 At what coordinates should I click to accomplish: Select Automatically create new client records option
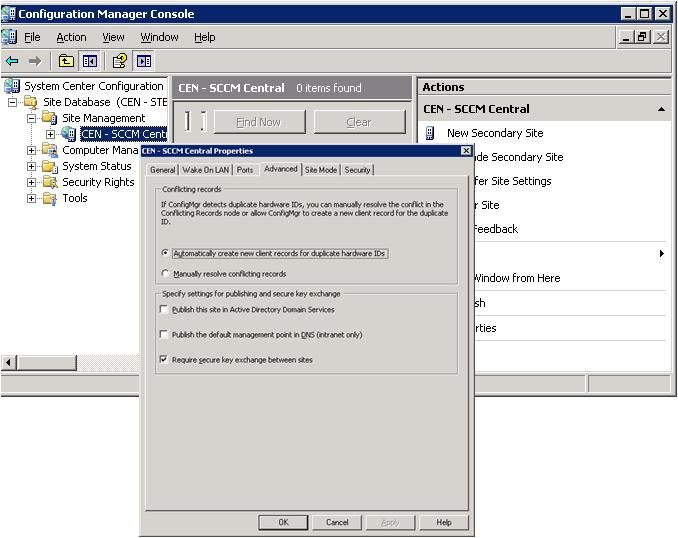coord(165,253)
